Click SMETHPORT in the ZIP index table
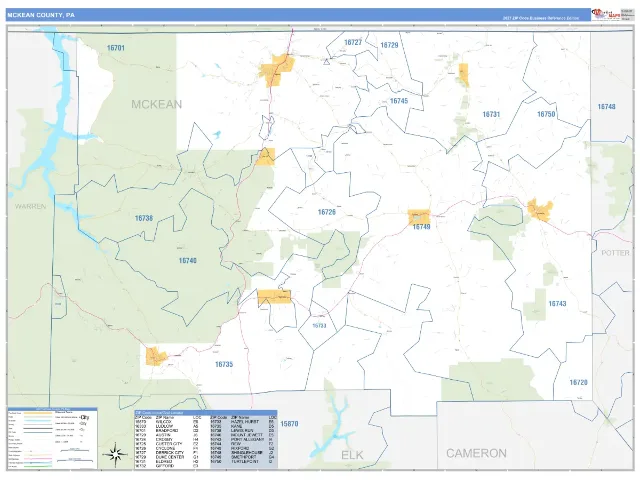This screenshot has height=480, width=640. point(244,457)
